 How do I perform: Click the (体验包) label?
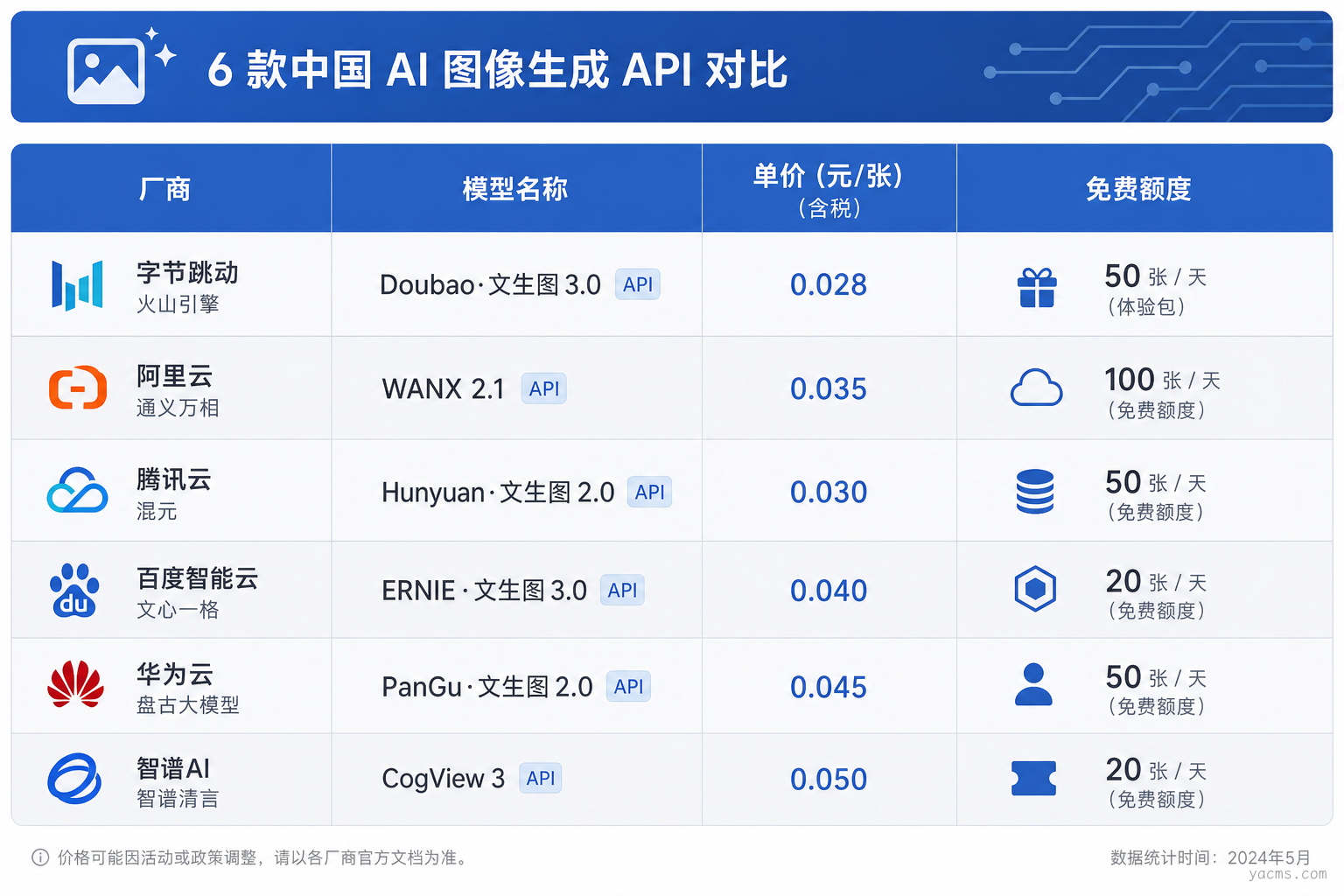pos(1146,307)
